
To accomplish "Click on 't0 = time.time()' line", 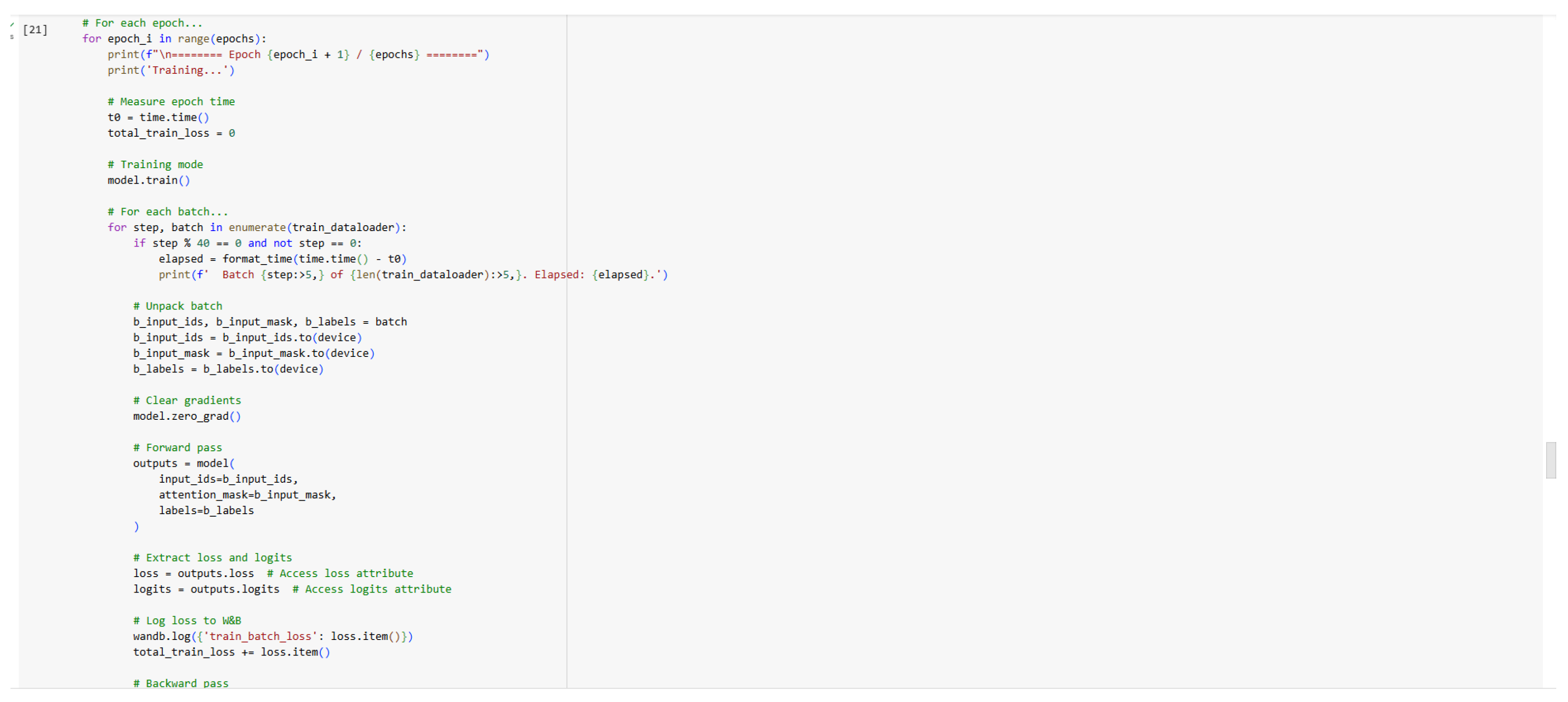I will [x=158, y=117].
